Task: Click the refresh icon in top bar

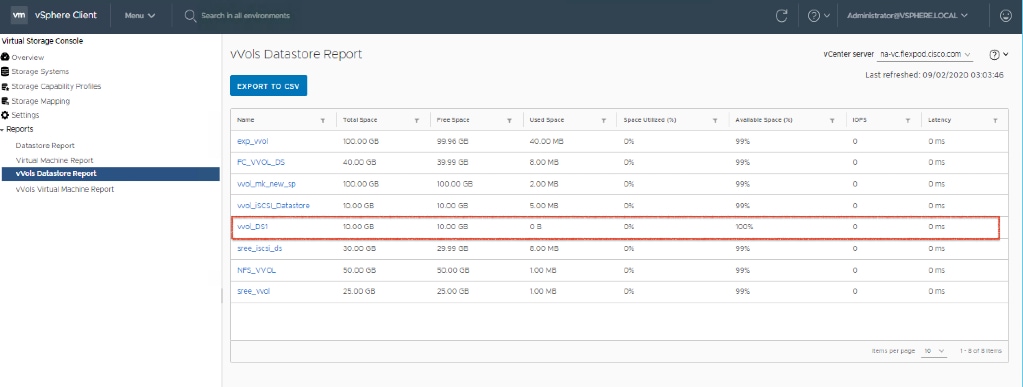Action: coord(782,16)
